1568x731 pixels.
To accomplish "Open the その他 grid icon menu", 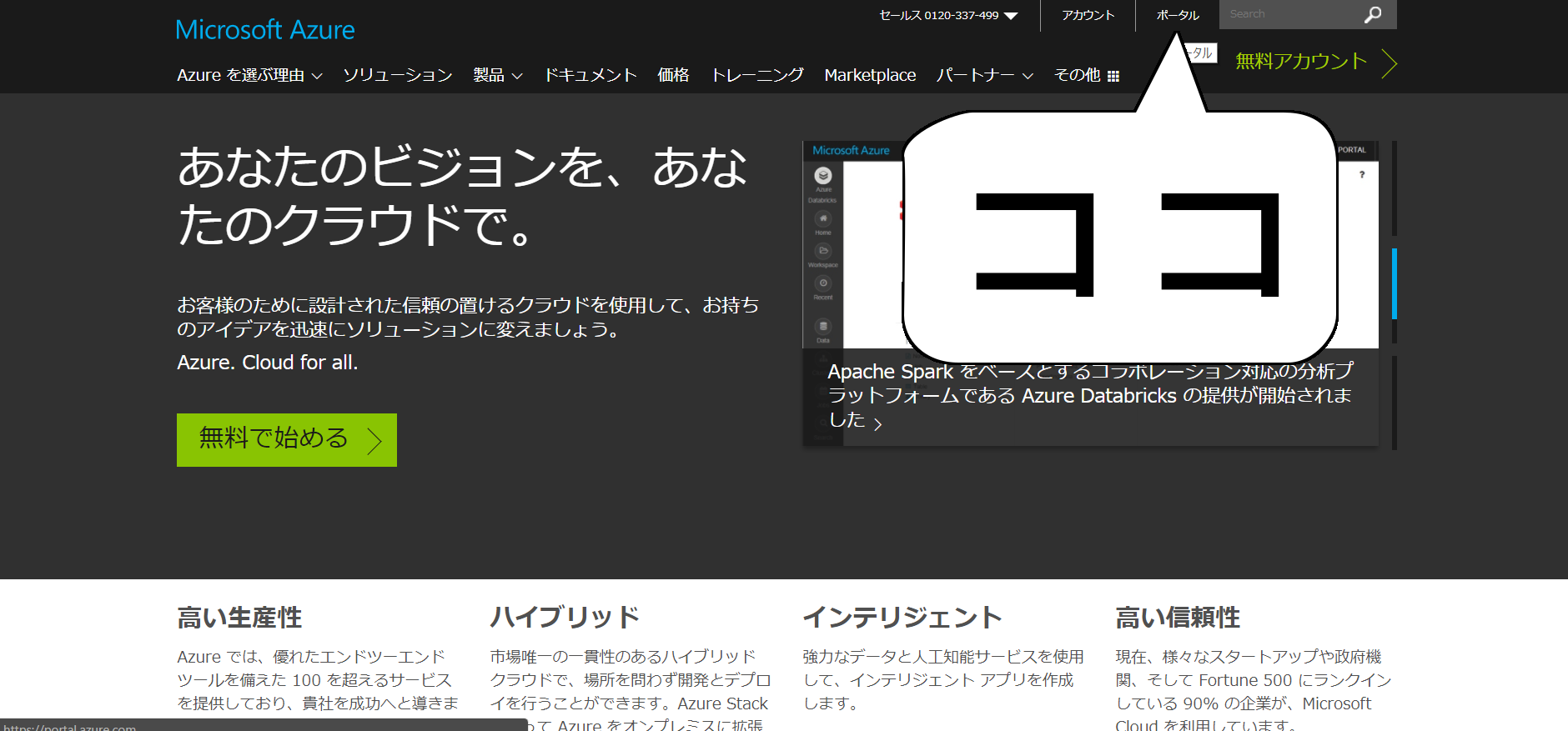I will 1087,75.
